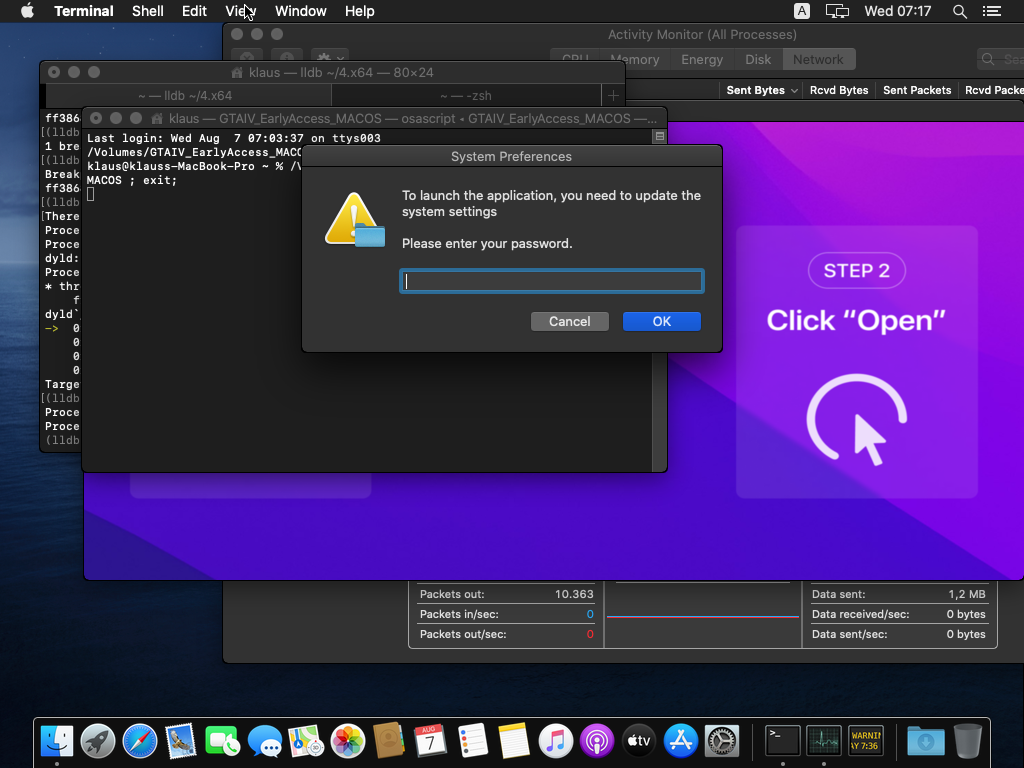Open the Window menu in menu bar

(300, 11)
